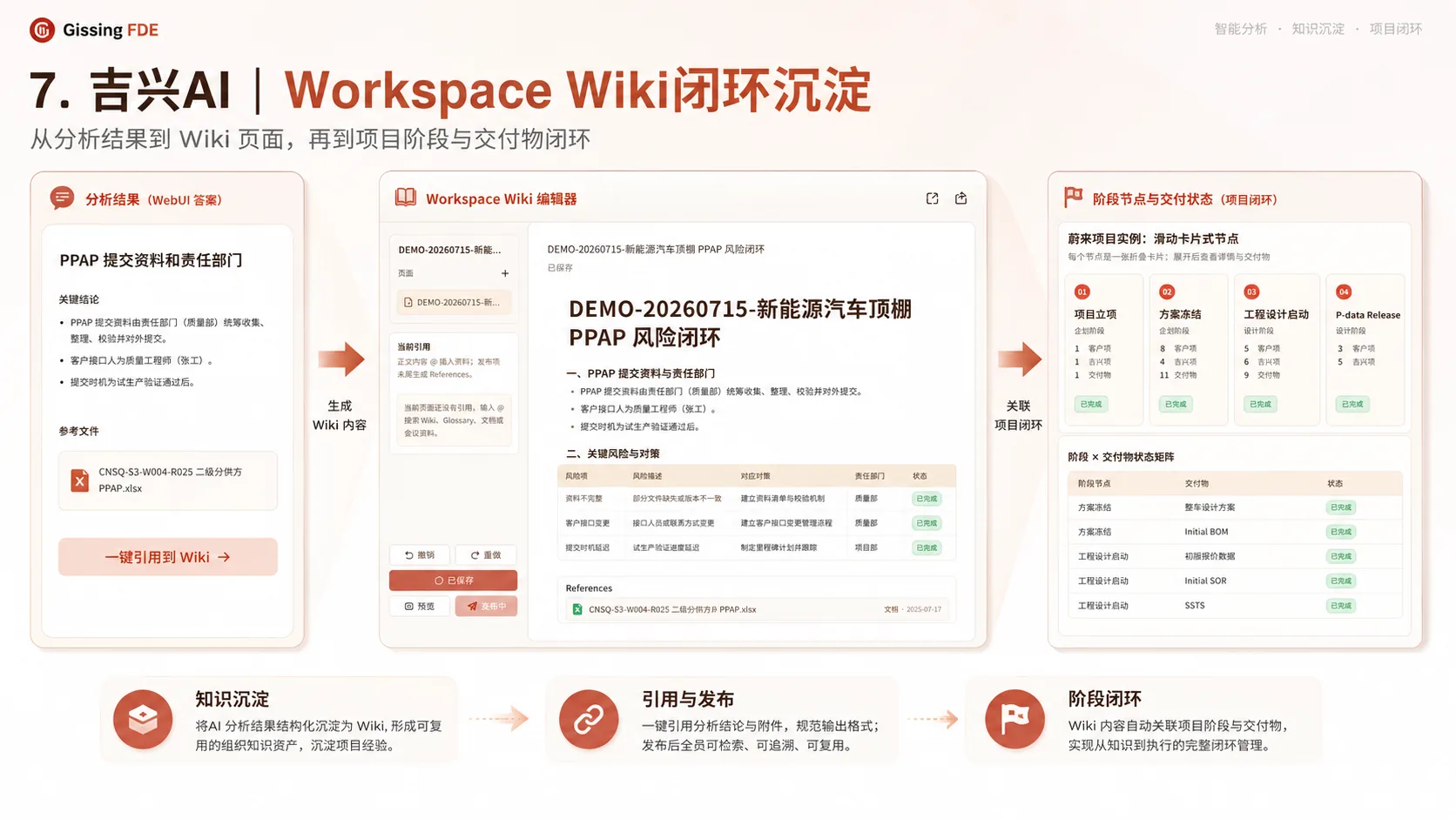Viewport: 1456px width, 819px height.
Task: Click the 知识沉淀 stacked-layers circle icon
Action: coord(143,720)
